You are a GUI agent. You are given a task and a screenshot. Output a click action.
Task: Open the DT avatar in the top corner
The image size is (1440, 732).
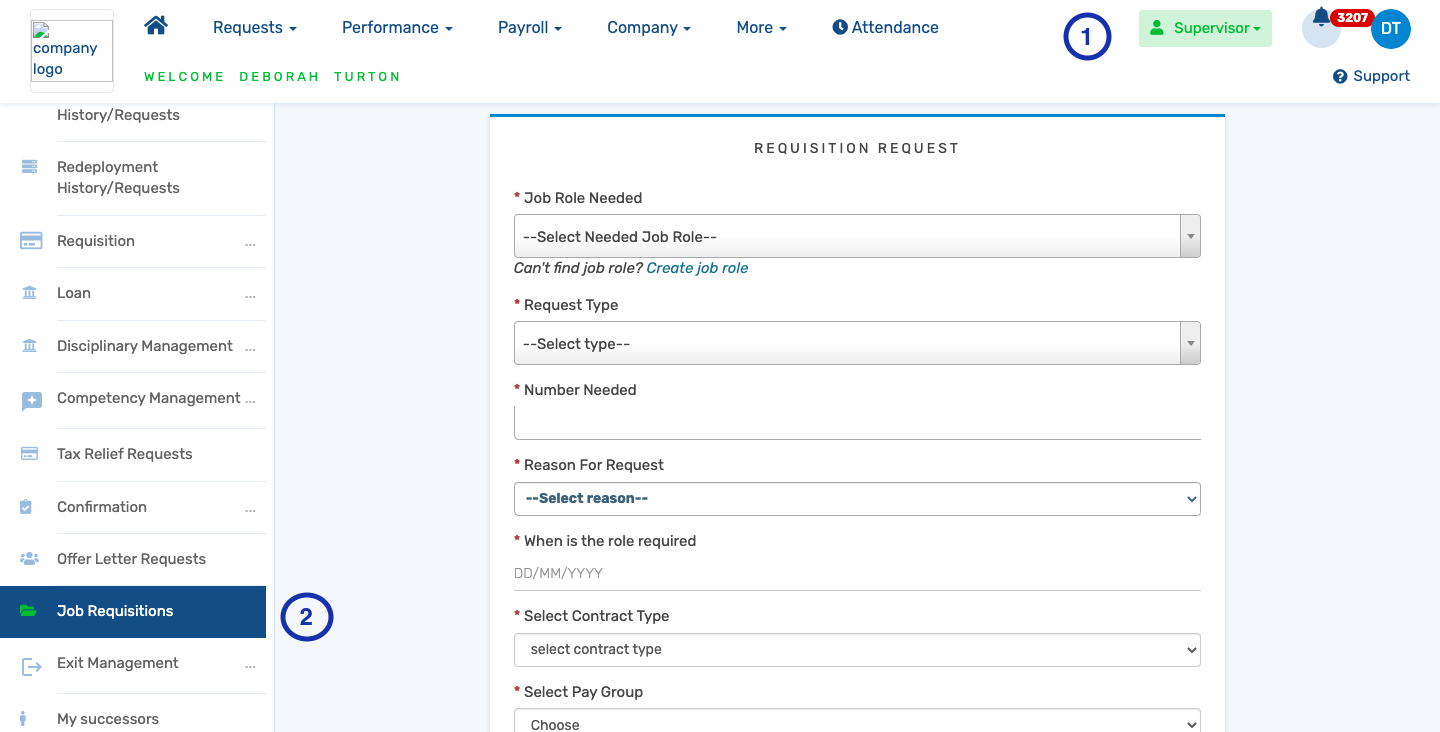(x=1391, y=29)
